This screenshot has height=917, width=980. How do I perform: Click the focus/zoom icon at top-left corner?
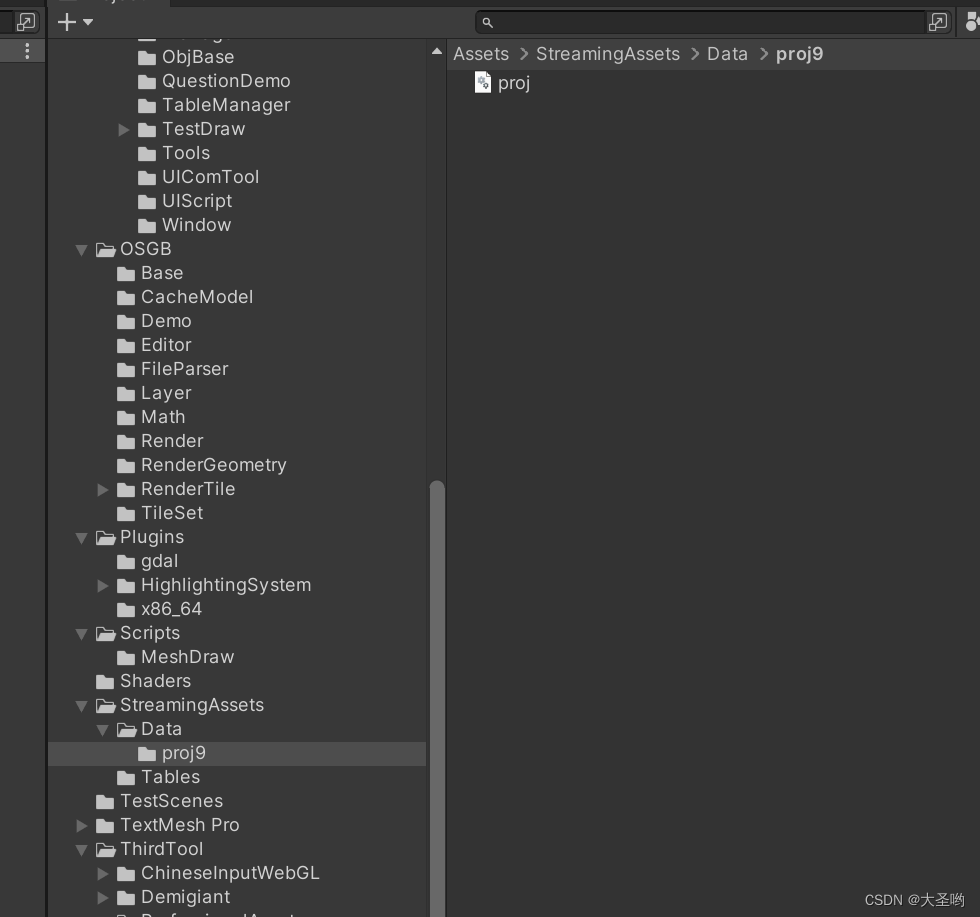tap(24, 21)
